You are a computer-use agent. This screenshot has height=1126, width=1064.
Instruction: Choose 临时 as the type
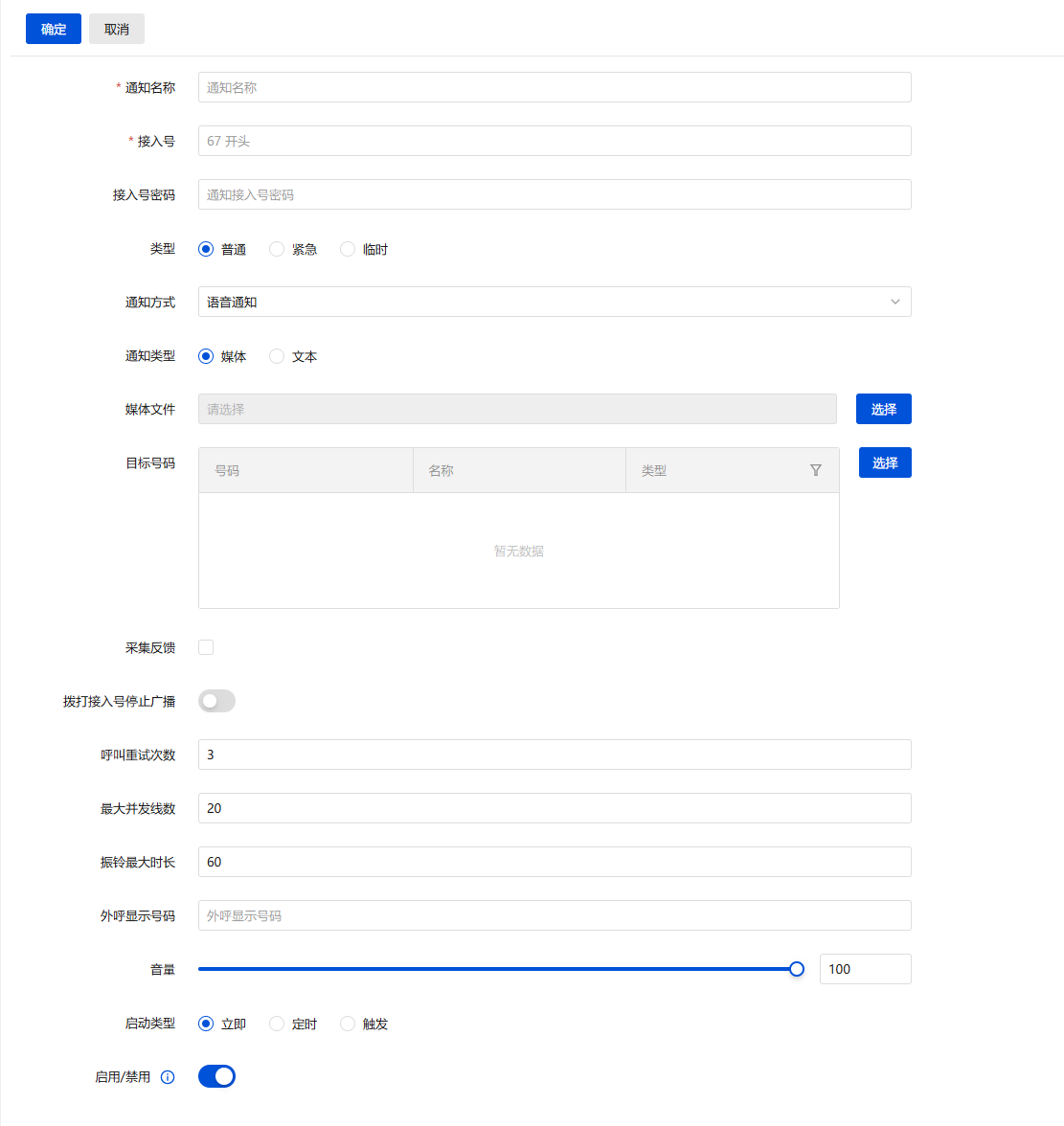pyautogui.click(x=348, y=249)
